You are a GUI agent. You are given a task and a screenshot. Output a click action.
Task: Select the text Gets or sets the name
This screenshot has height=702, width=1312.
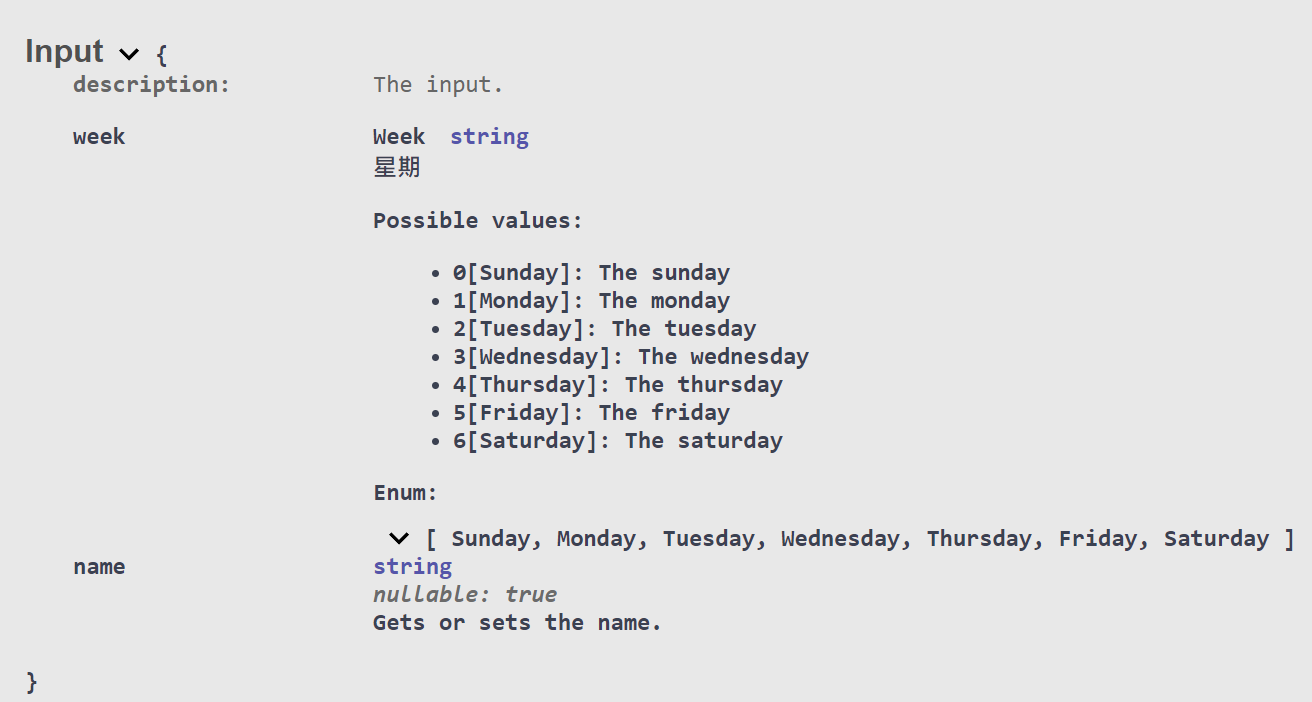tap(516, 622)
